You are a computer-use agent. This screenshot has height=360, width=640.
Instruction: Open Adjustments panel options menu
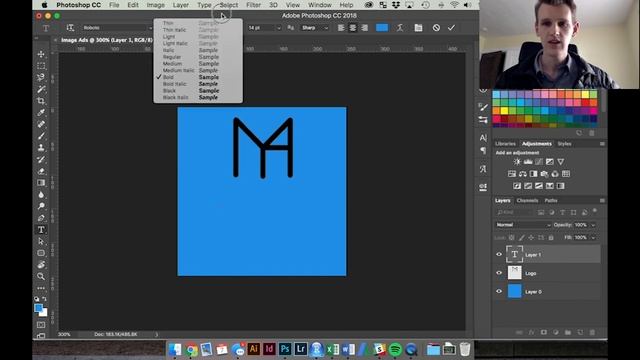click(x=602, y=144)
